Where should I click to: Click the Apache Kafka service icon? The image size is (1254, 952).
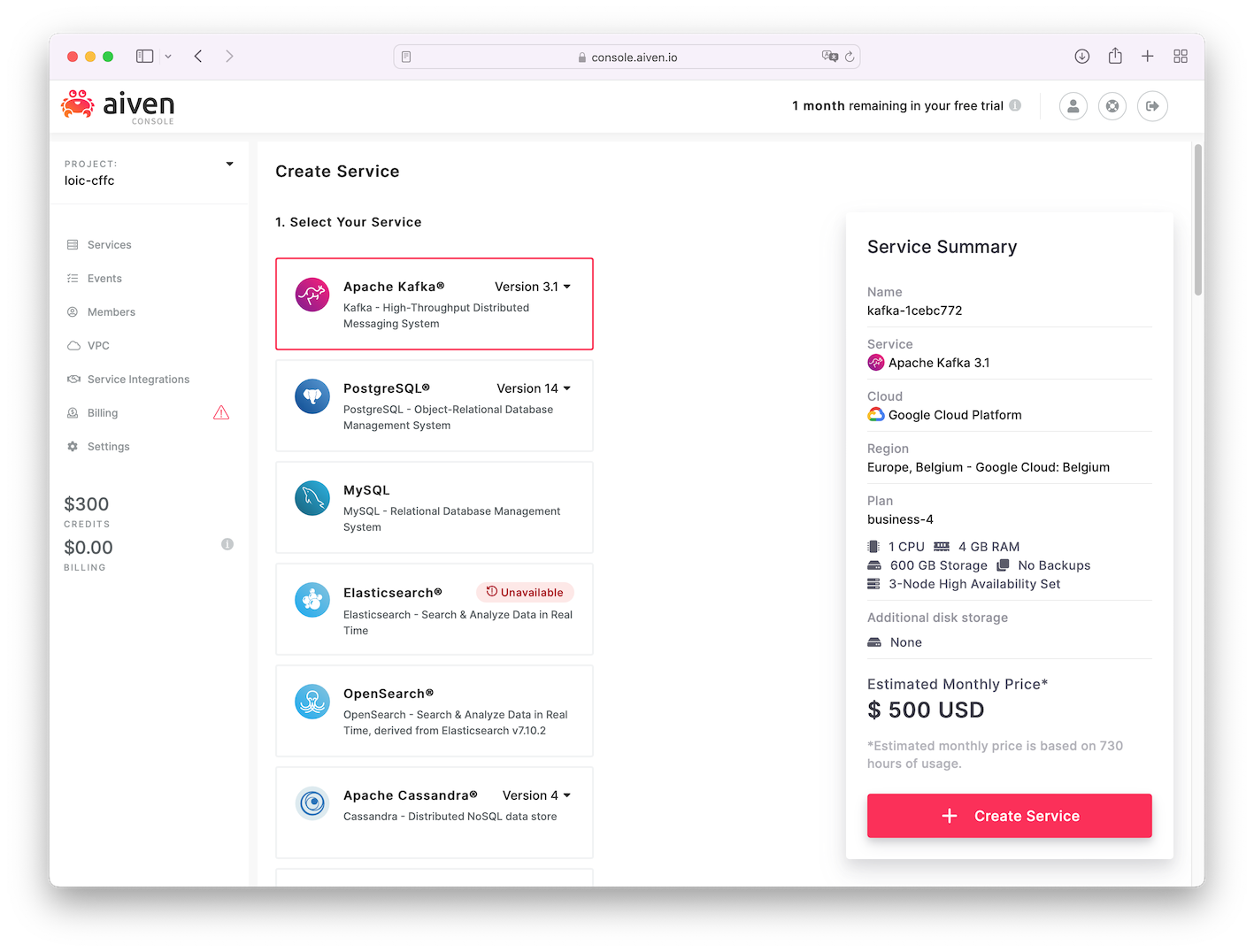pyautogui.click(x=312, y=295)
